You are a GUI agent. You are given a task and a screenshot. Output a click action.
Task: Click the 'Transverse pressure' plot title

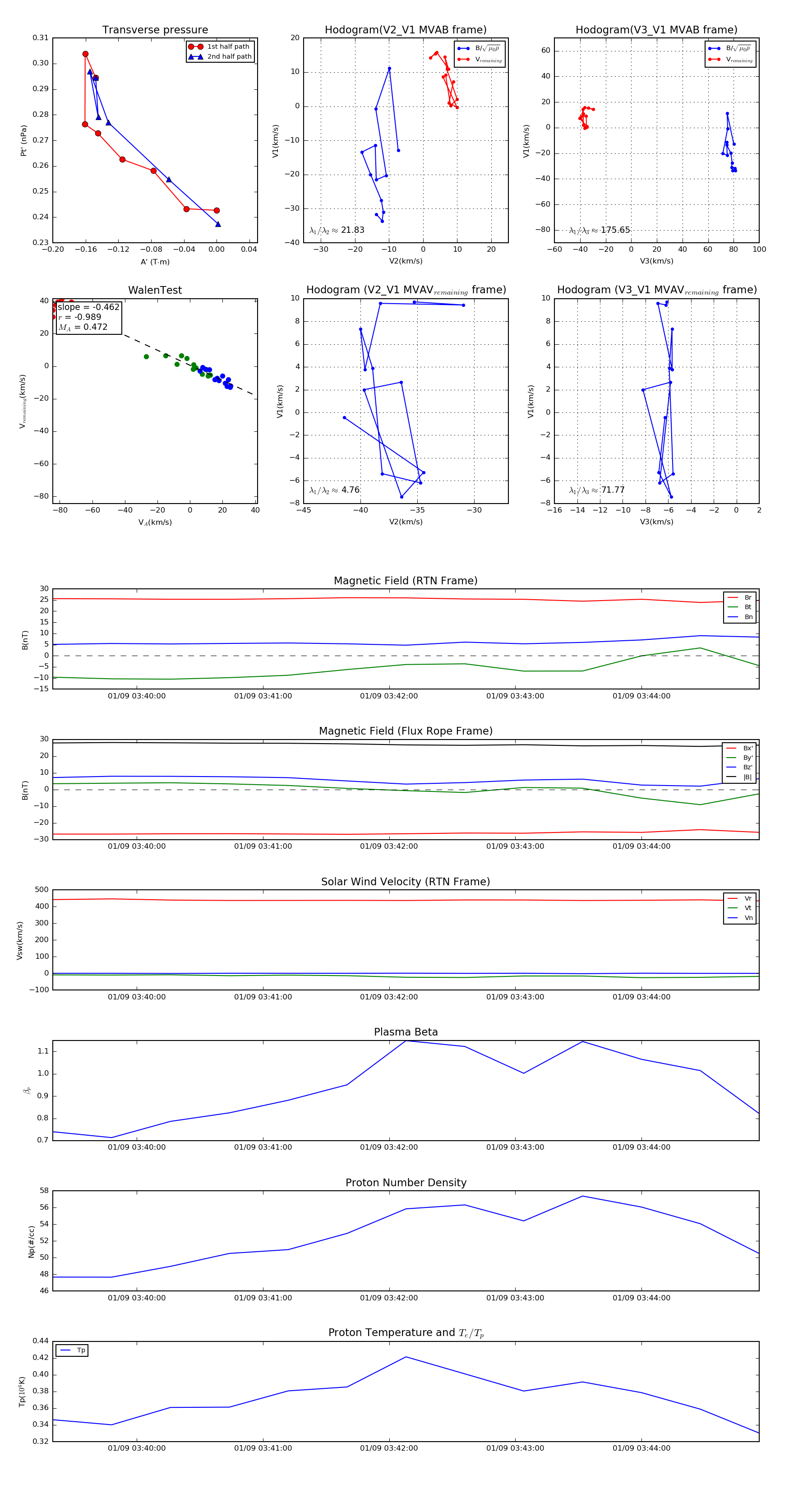pos(155,30)
